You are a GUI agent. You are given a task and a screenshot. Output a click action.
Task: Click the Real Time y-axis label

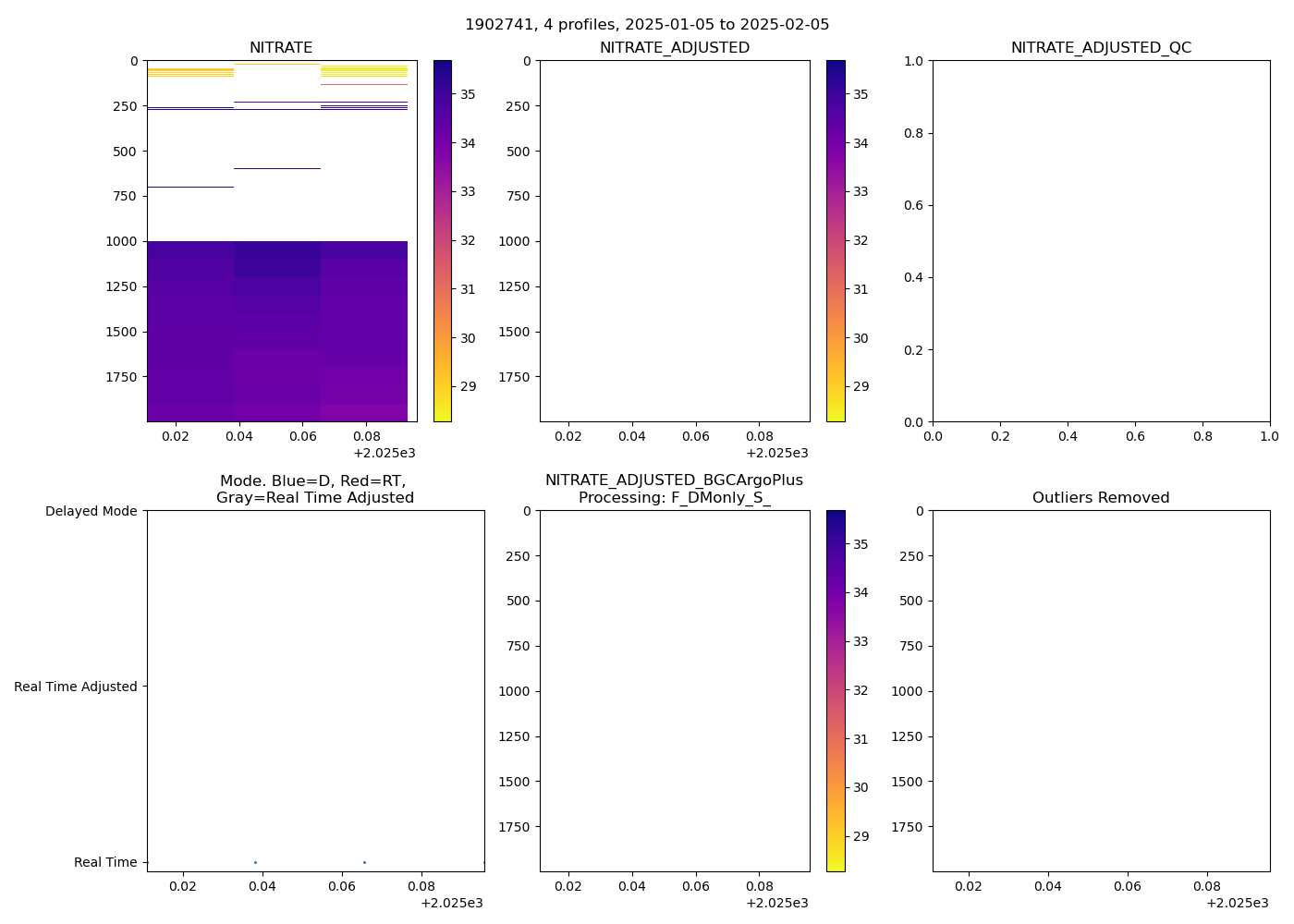pyautogui.click(x=105, y=862)
